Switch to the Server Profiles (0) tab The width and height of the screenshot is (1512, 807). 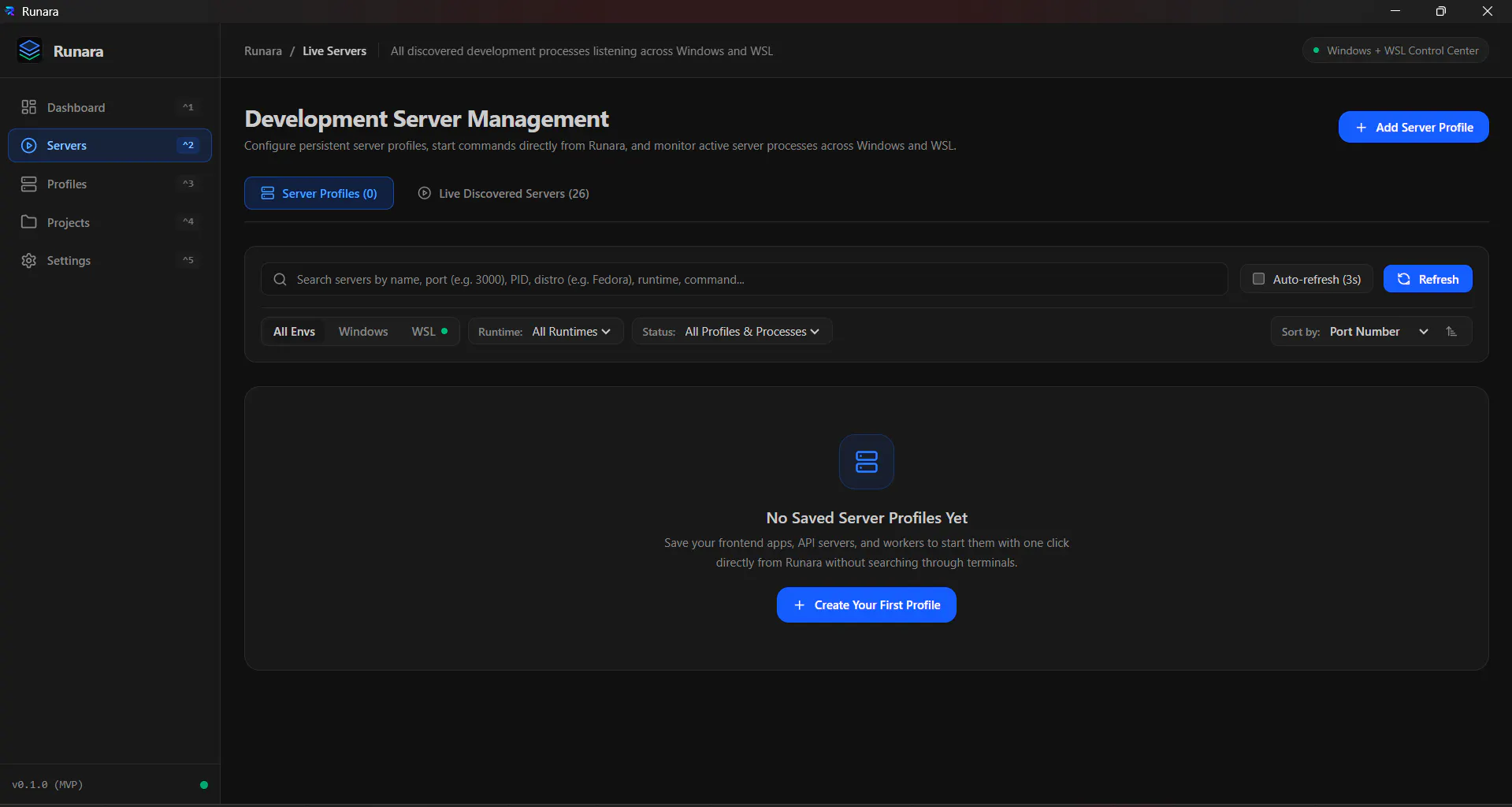[319, 193]
